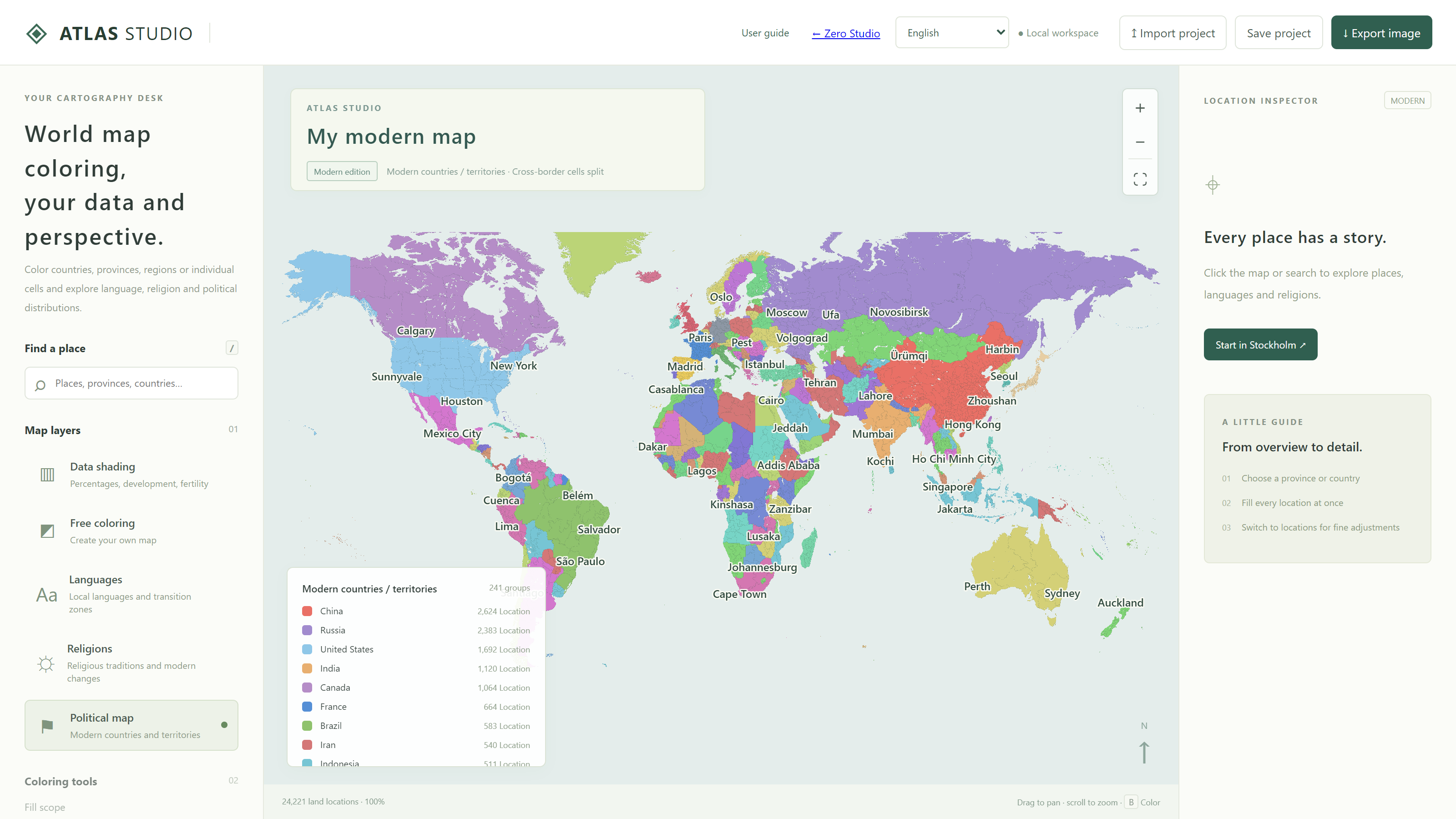
Task: Click the China red legend swatch
Action: pyautogui.click(x=307, y=611)
